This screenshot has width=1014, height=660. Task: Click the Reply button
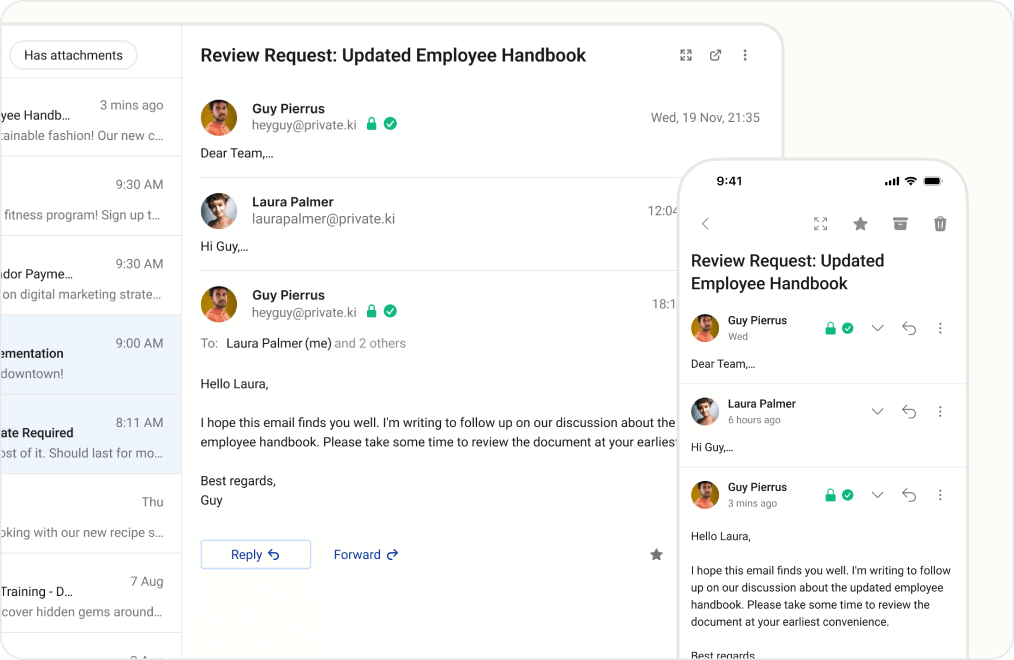[x=255, y=554]
